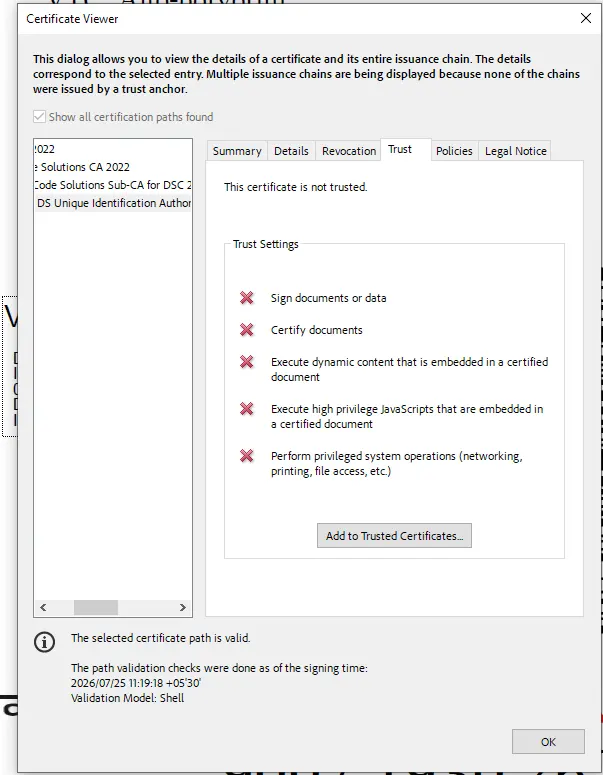The height and width of the screenshot is (775, 603).
Task: Click red X beside Perform privileged system operations
Action: [x=247, y=456]
